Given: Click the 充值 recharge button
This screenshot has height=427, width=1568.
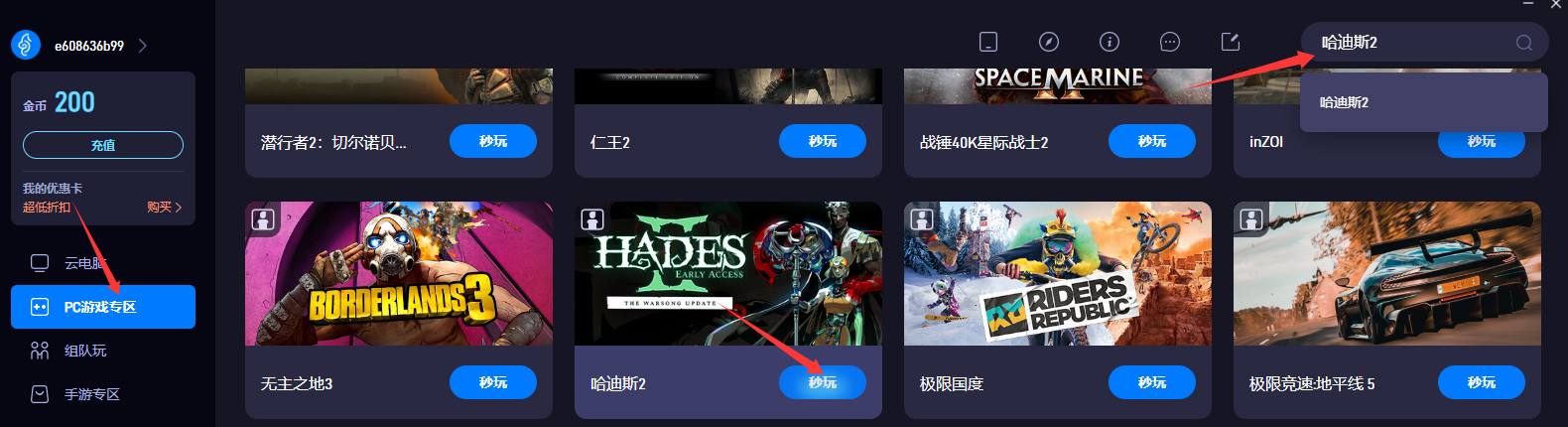Looking at the screenshot, I should point(103,145).
